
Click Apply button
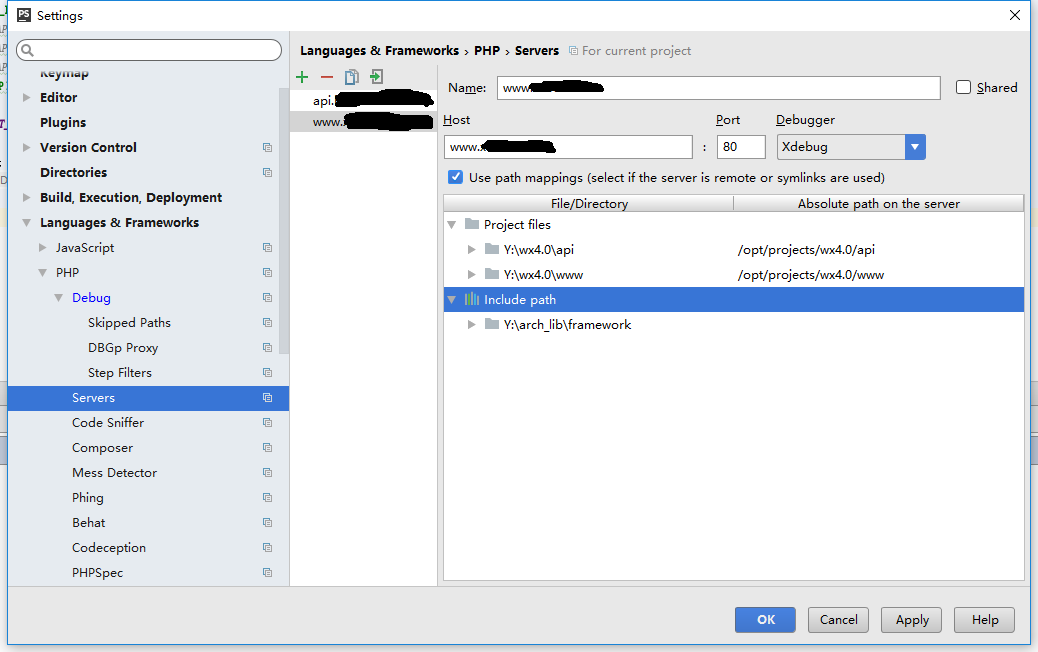point(911,620)
